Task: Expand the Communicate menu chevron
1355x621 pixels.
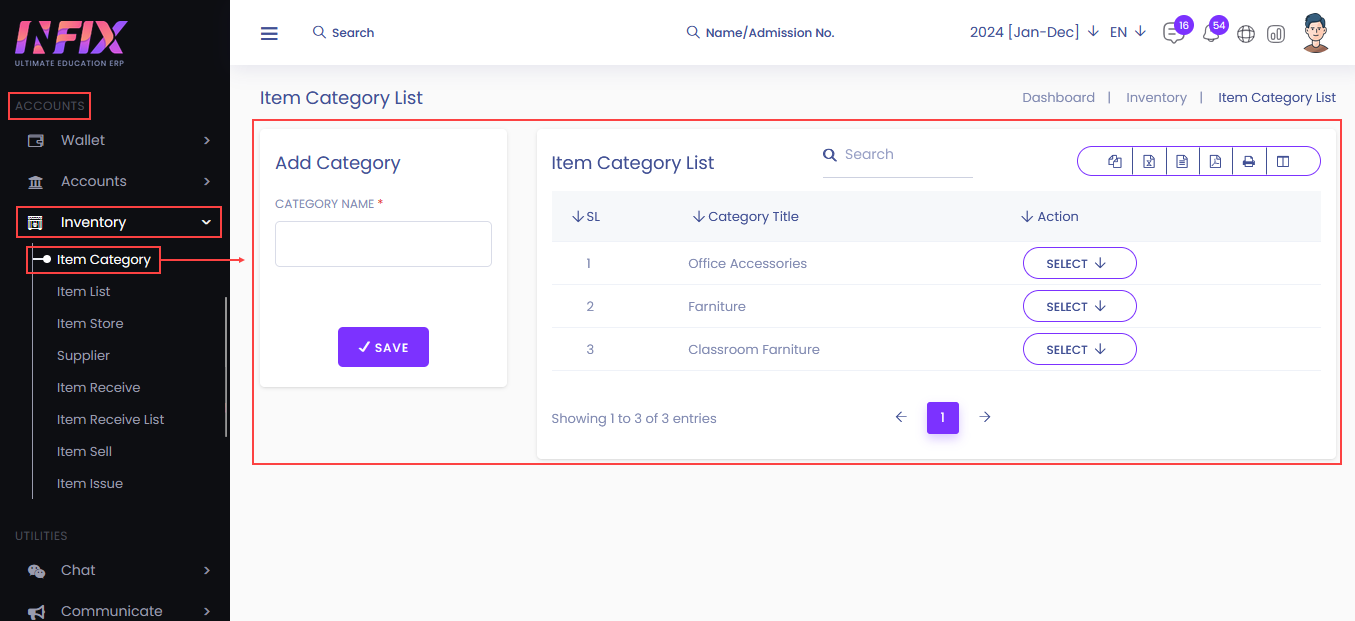Action: (x=207, y=612)
